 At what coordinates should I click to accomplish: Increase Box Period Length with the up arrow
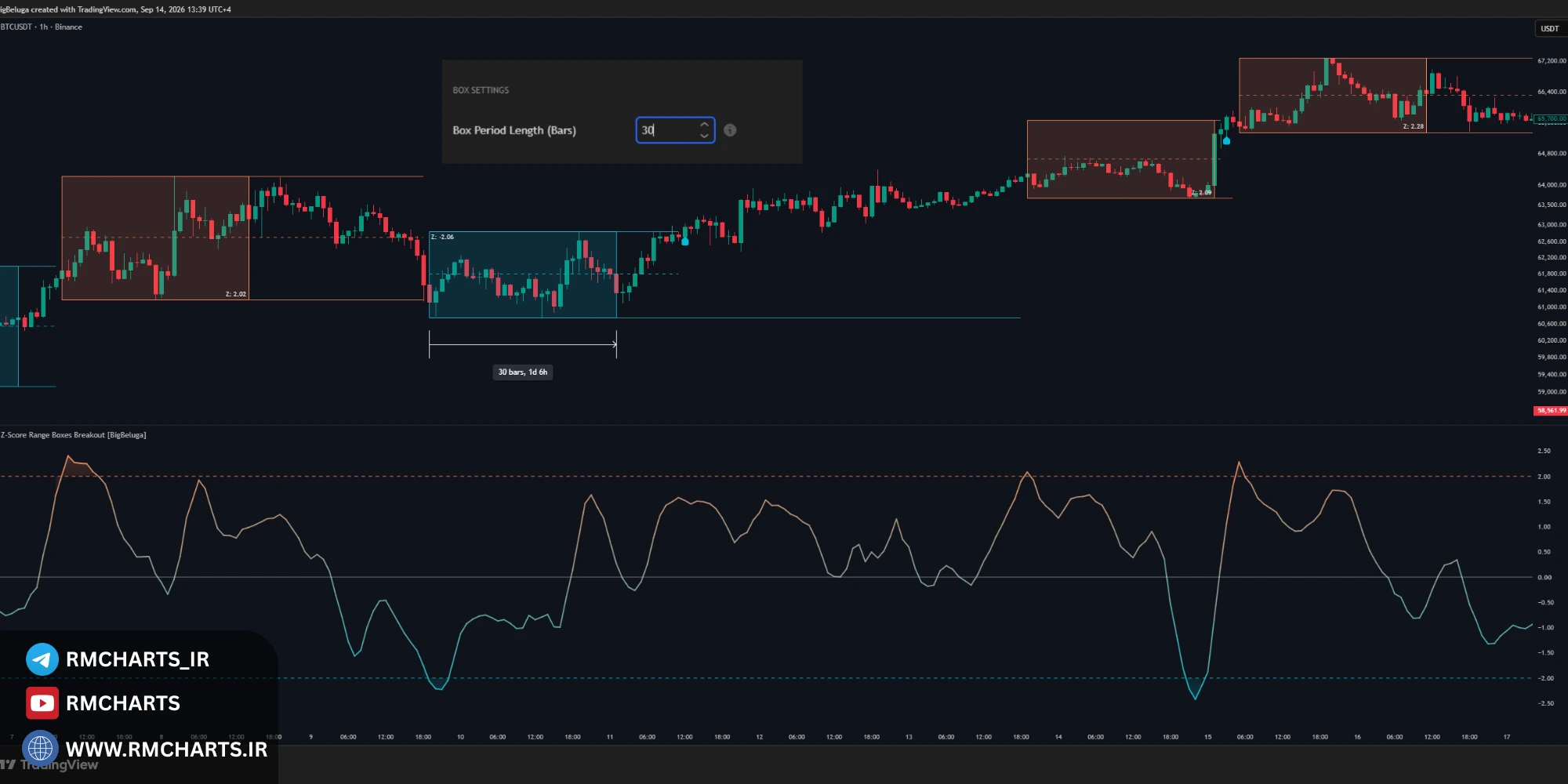pos(704,125)
